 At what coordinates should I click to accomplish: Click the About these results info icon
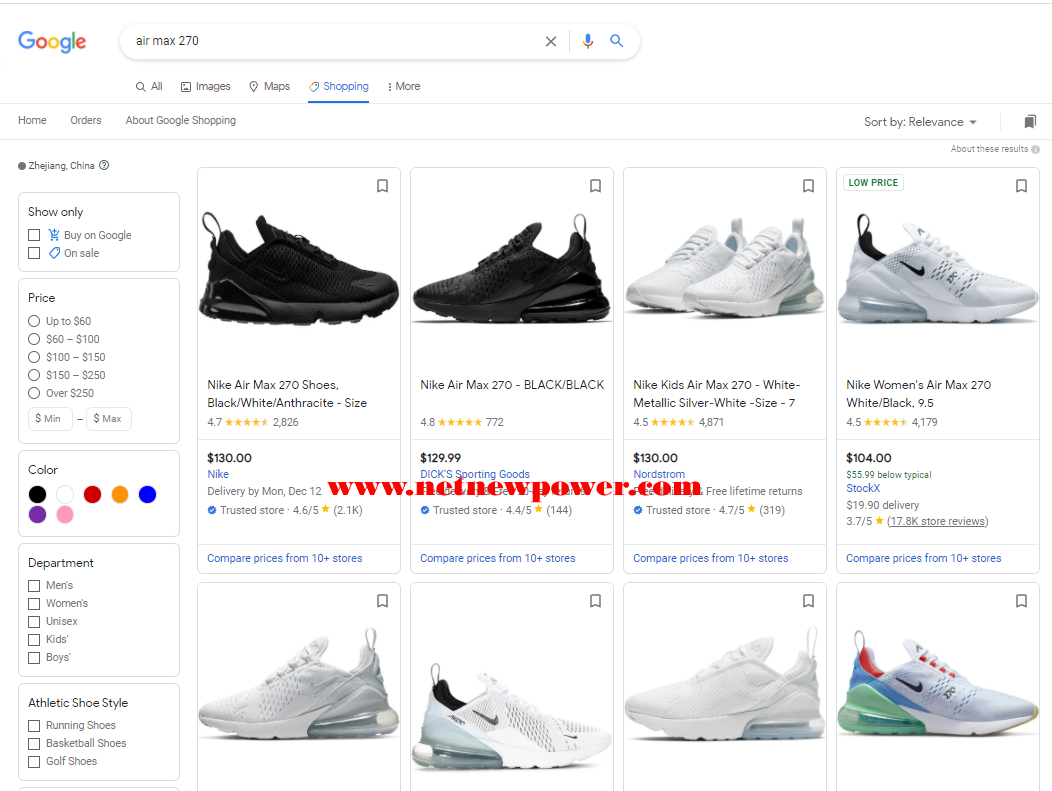(x=1035, y=149)
